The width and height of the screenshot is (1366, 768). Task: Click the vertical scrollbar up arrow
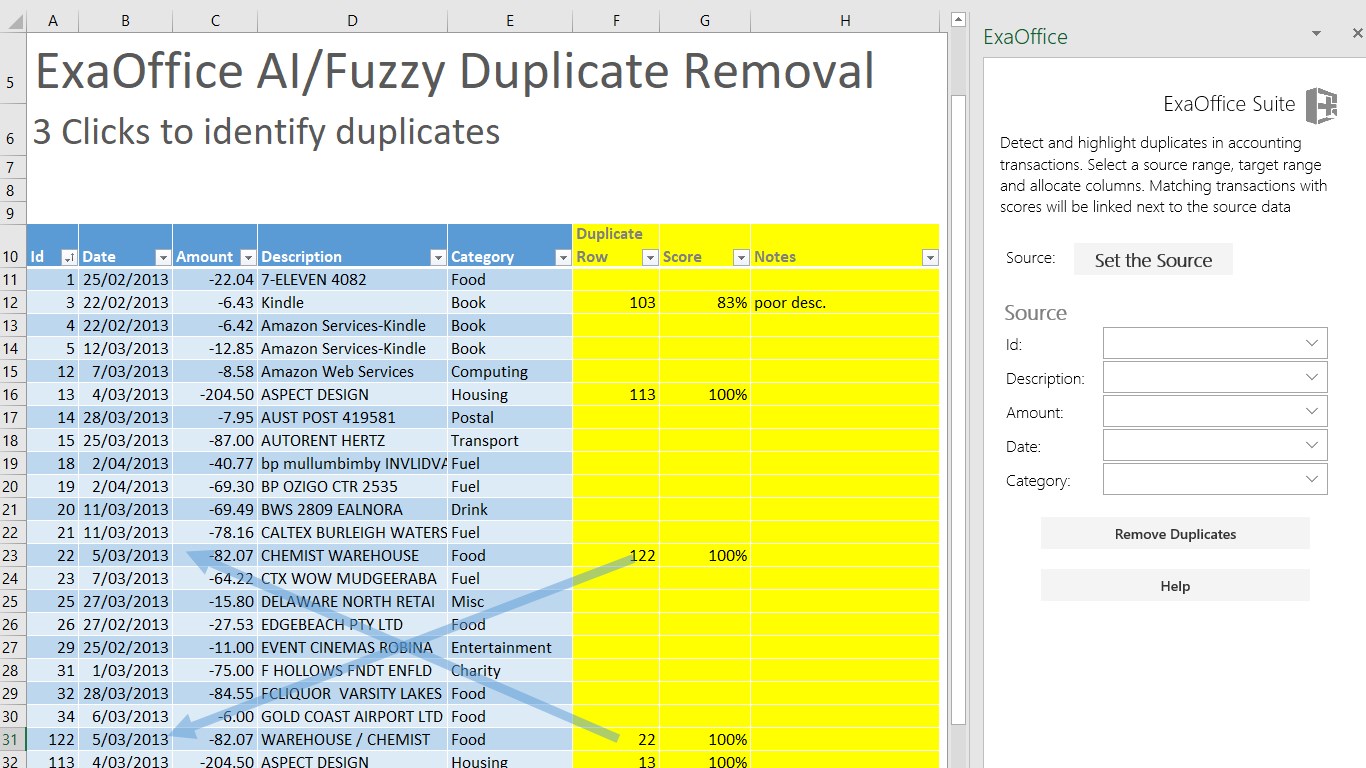[x=958, y=20]
